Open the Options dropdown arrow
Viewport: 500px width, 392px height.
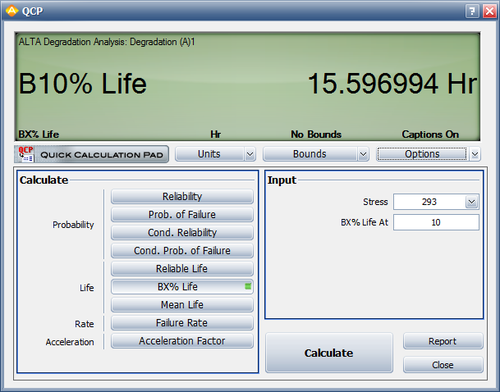tap(475, 154)
